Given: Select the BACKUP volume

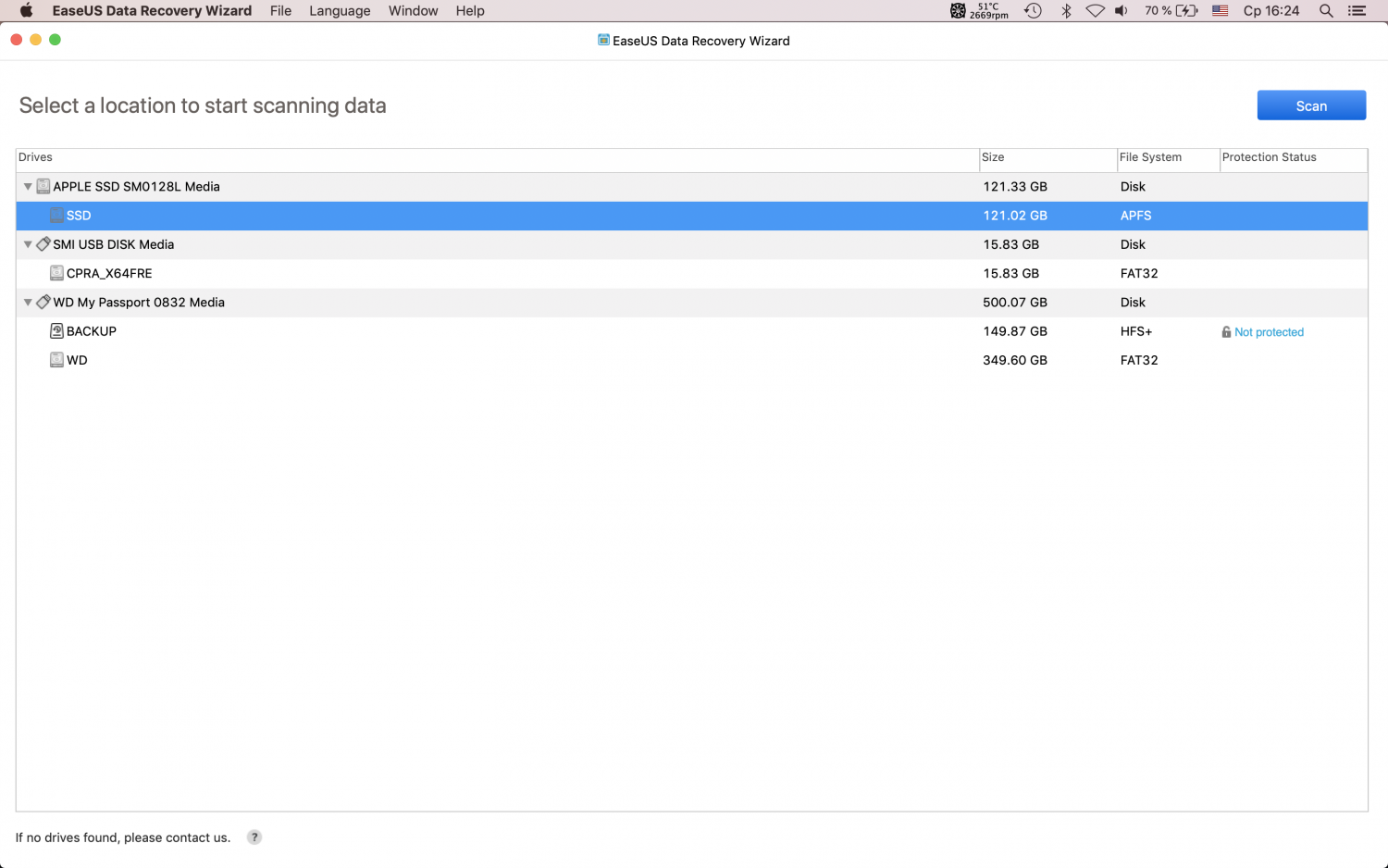Looking at the screenshot, I should 692,331.
